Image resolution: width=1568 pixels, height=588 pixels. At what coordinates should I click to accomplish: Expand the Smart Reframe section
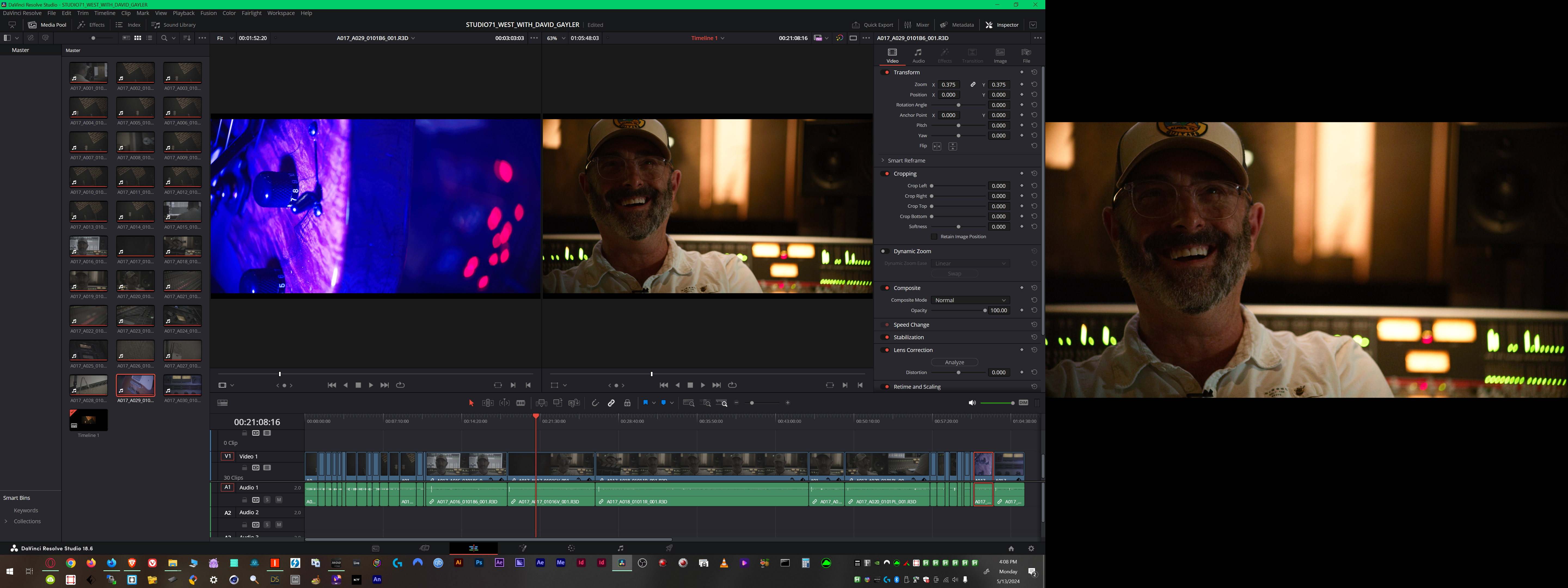tap(883, 161)
